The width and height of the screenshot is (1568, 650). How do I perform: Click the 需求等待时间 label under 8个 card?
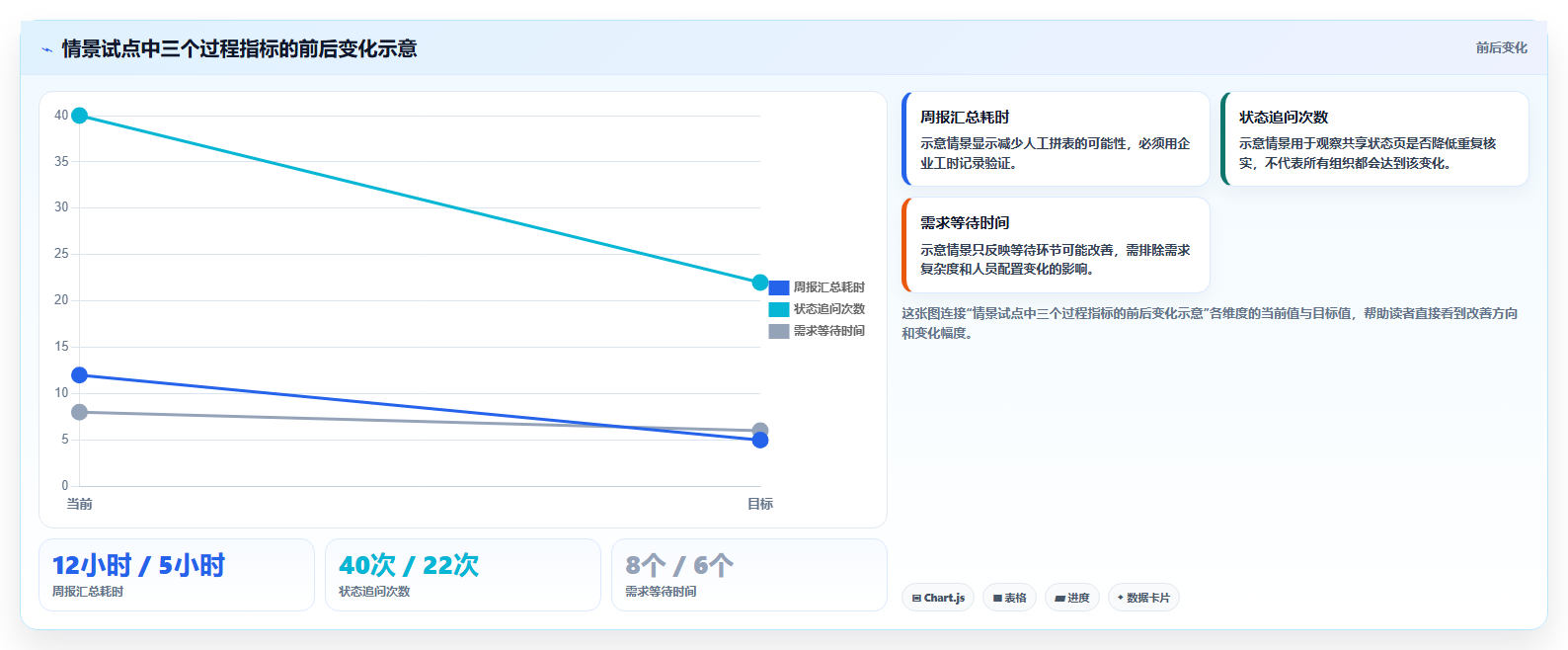(661, 592)
